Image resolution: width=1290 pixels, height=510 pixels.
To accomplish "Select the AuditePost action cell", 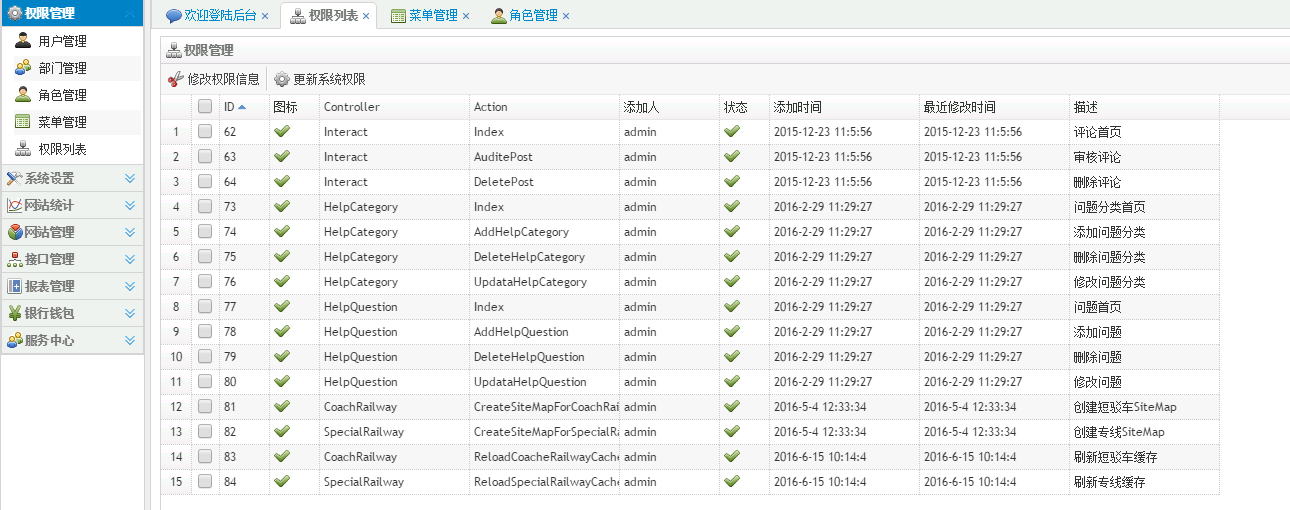I will [x=544, y=157].
